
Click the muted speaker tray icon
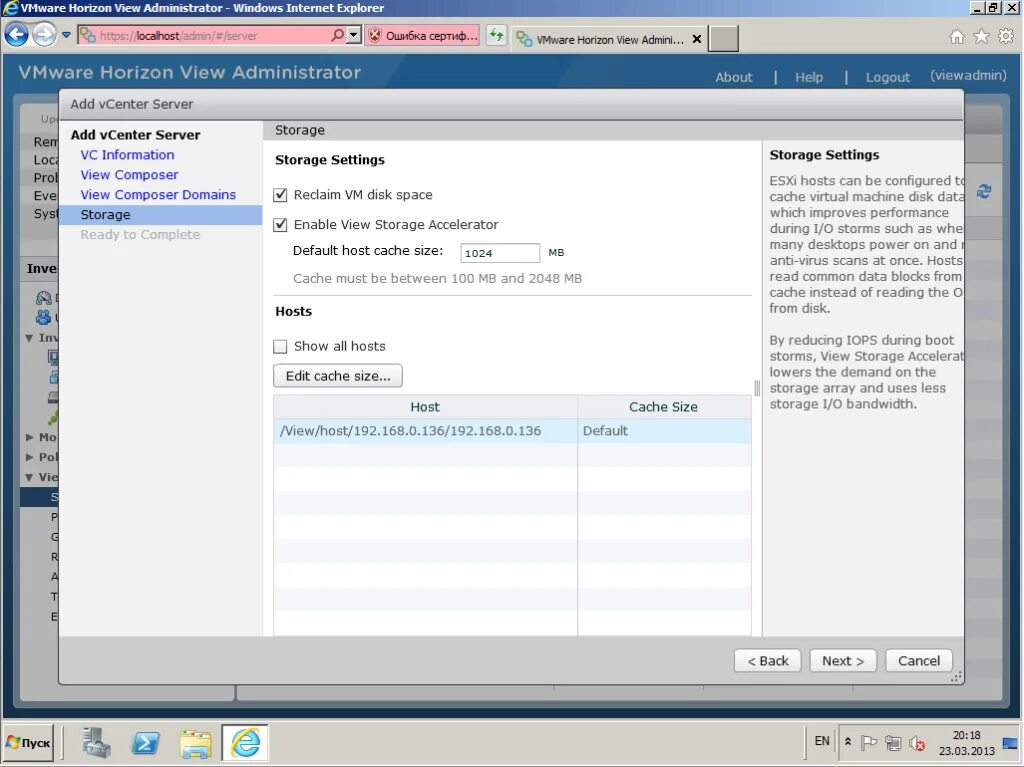917,743
